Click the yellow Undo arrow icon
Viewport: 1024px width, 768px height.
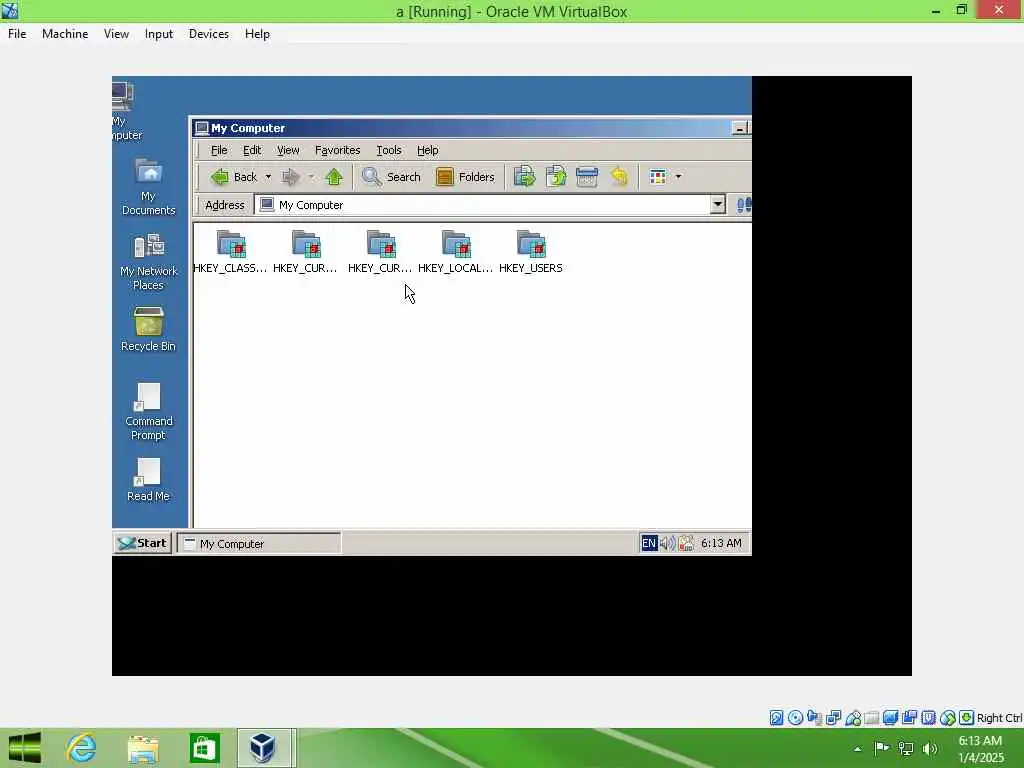[619, 176]
